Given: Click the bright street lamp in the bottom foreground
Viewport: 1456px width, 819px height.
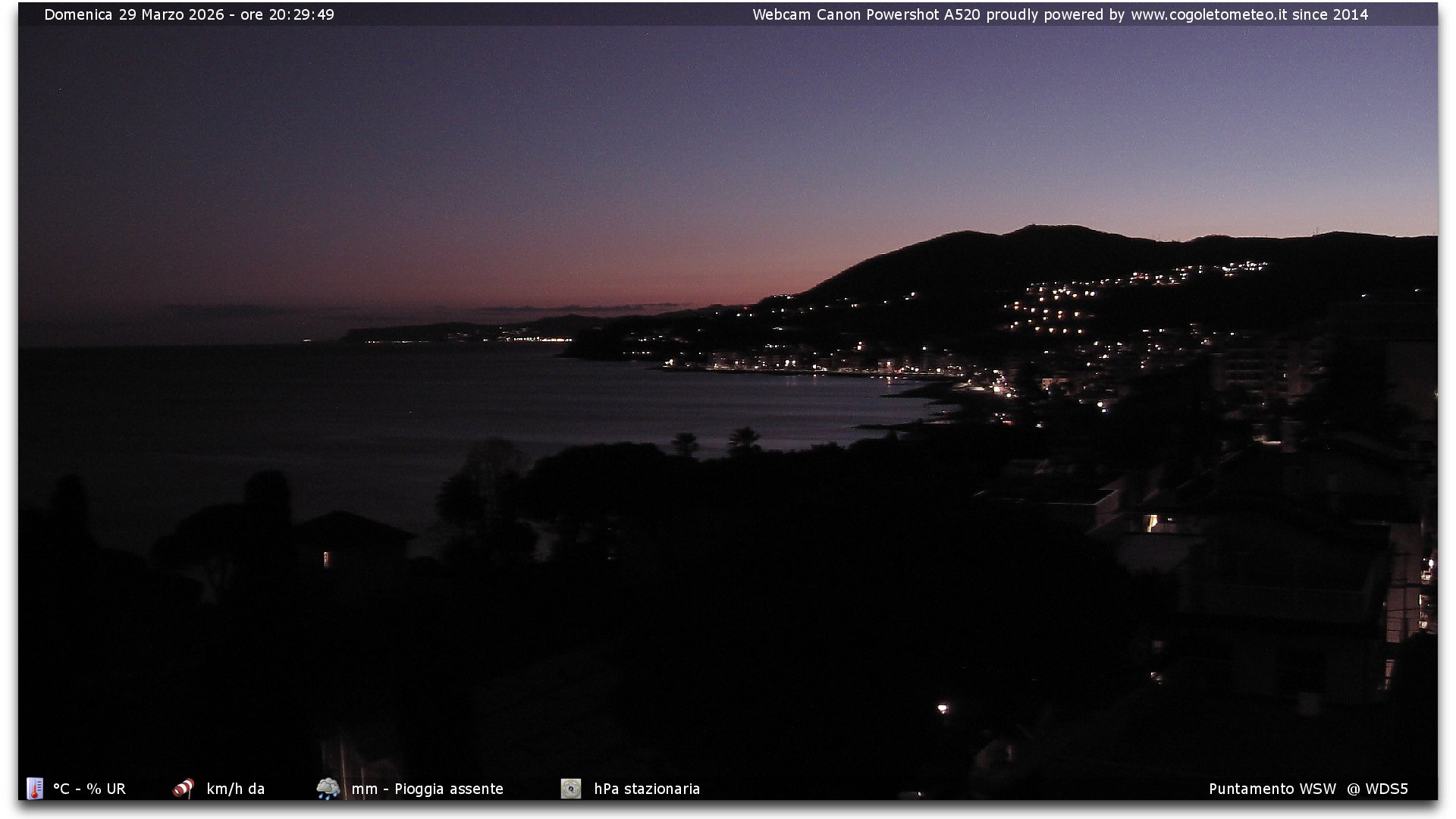Looking at the screenshot, I should pos(943,708).
